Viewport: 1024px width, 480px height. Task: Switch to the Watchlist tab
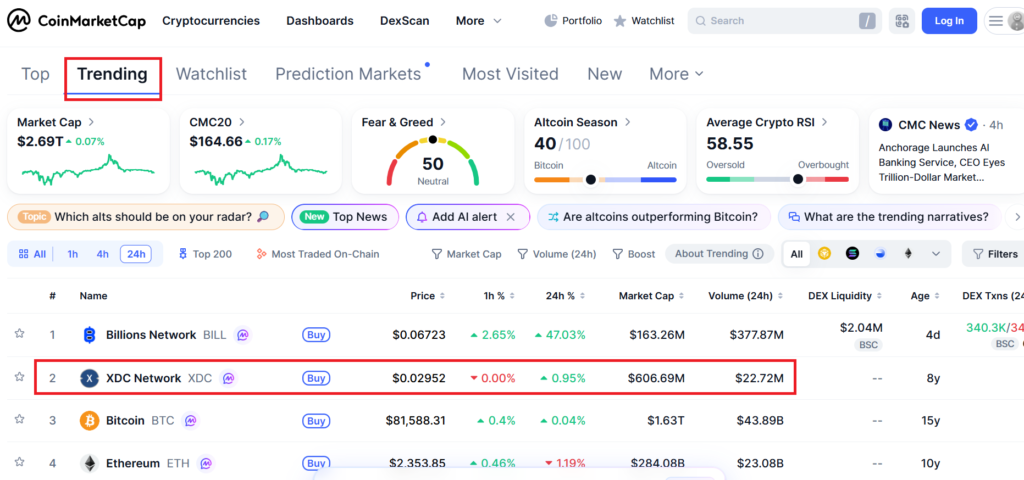click(212, 74)
